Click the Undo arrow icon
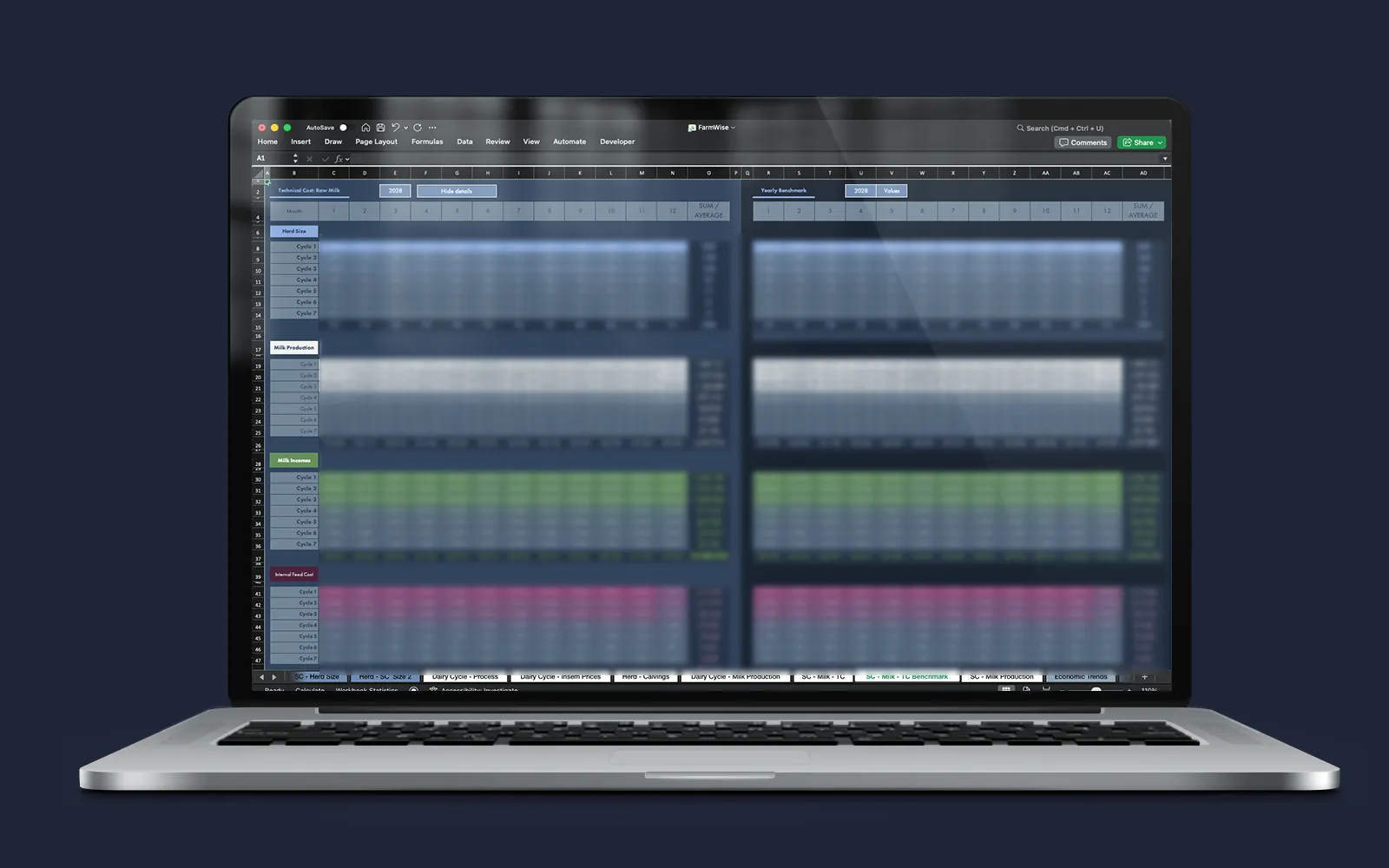The height and width of the screenshot is (868, 1389). tap(395, 128)
